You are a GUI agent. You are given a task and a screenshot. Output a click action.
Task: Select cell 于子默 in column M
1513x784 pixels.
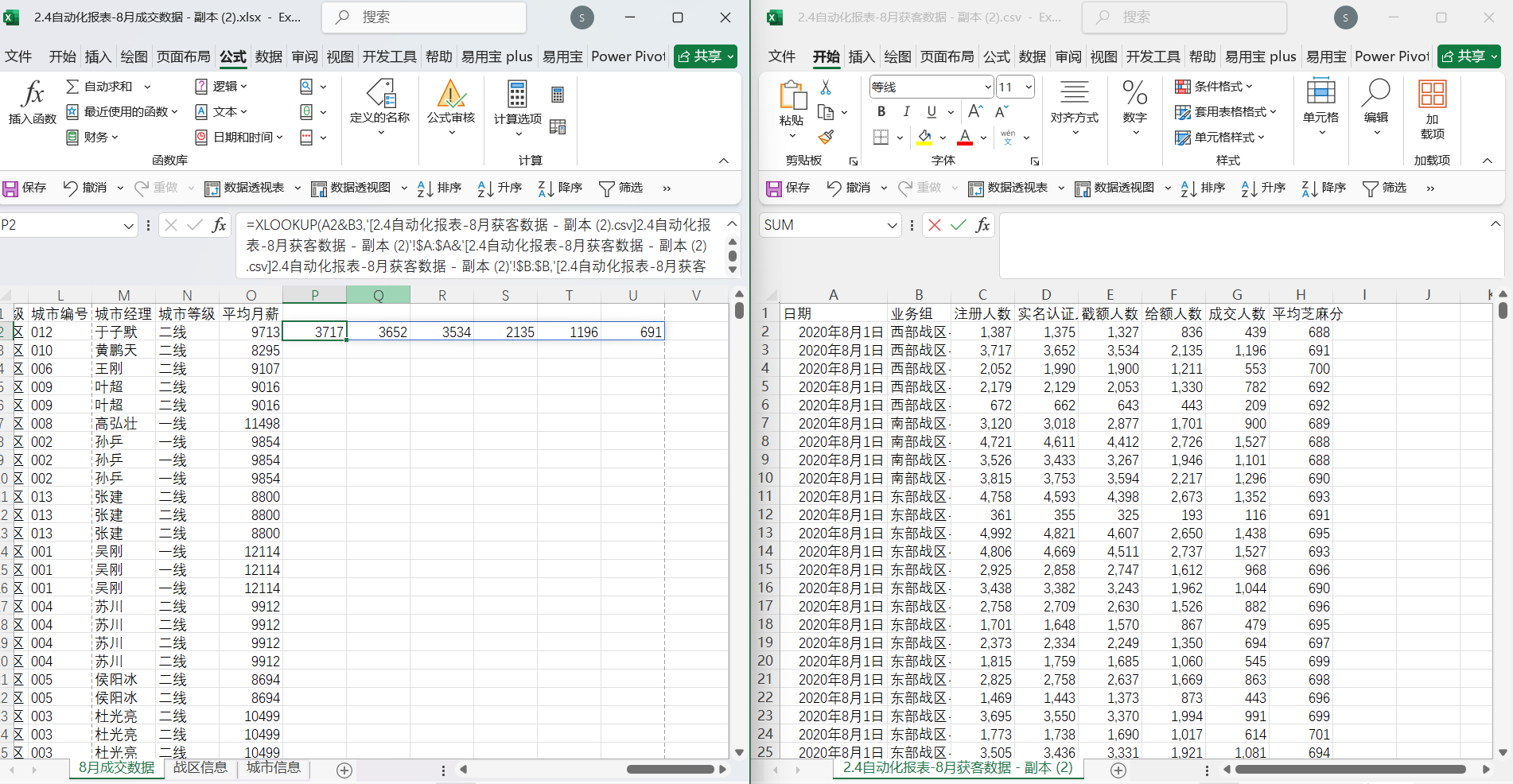pos(123,332)
